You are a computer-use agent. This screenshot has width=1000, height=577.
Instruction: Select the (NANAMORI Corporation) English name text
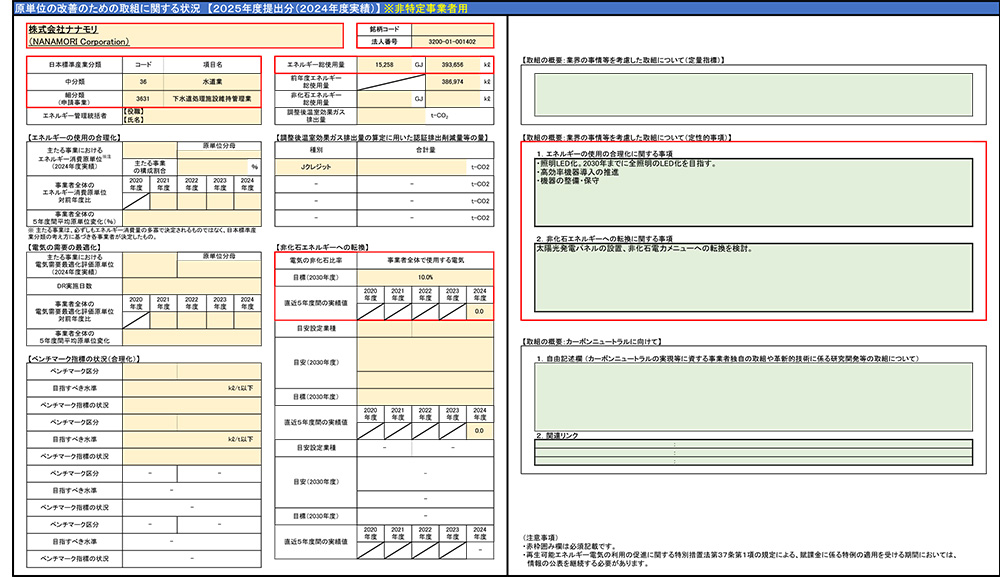tap(79, 42)
